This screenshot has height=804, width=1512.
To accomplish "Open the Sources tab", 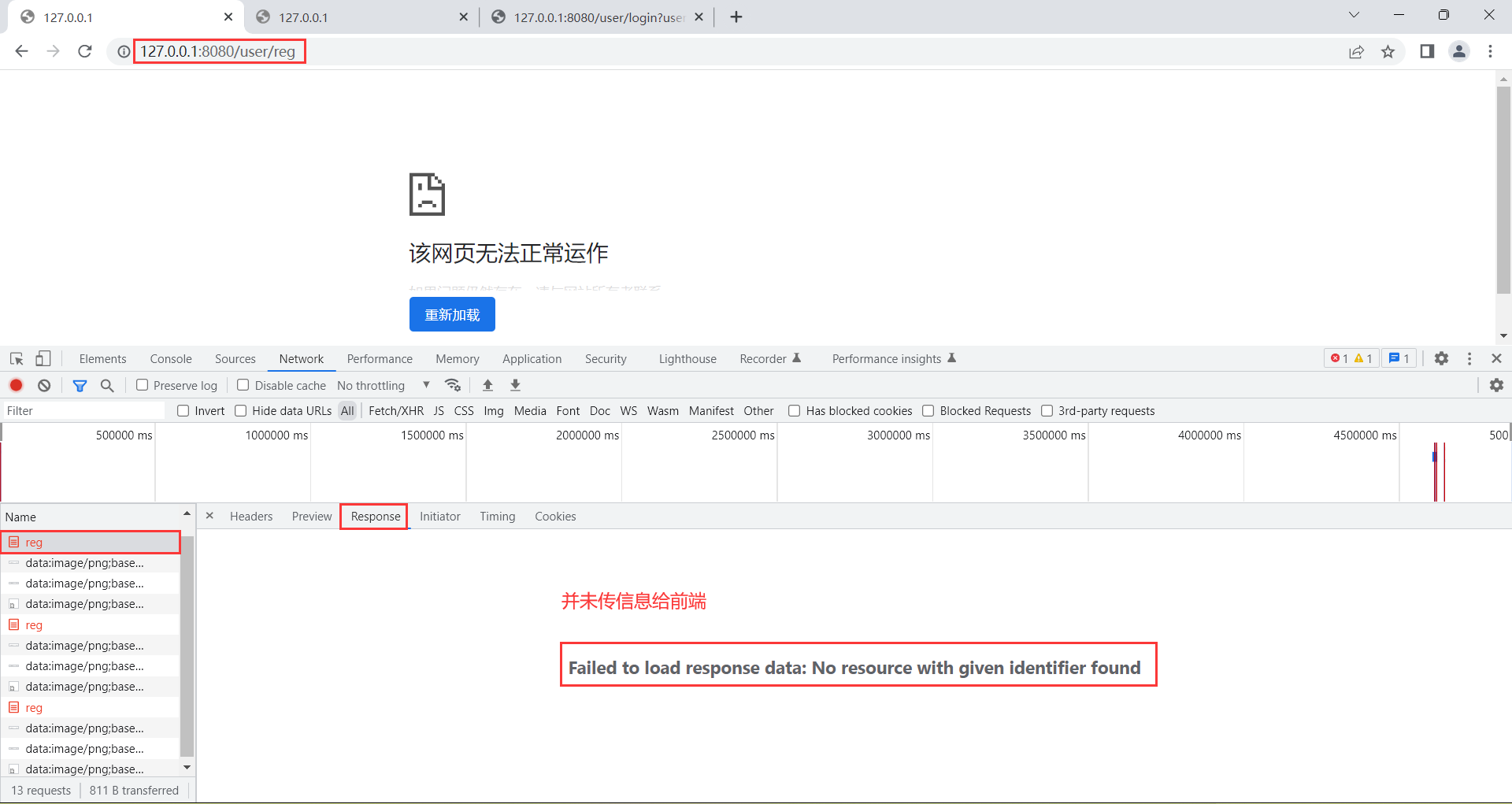I will coord(235,359).
